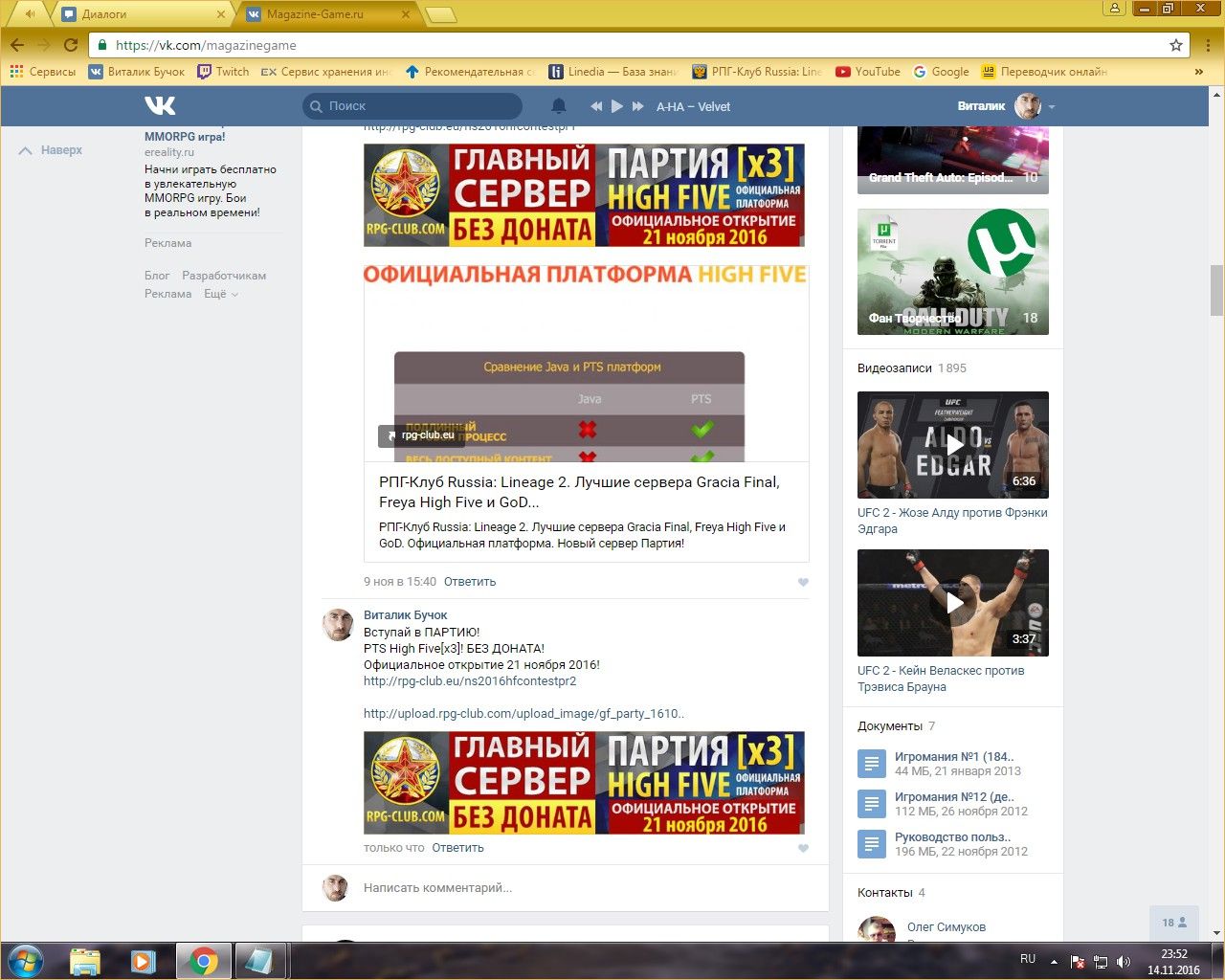Open the notifications bell
Screen dimensions: 1225x980
559,106
